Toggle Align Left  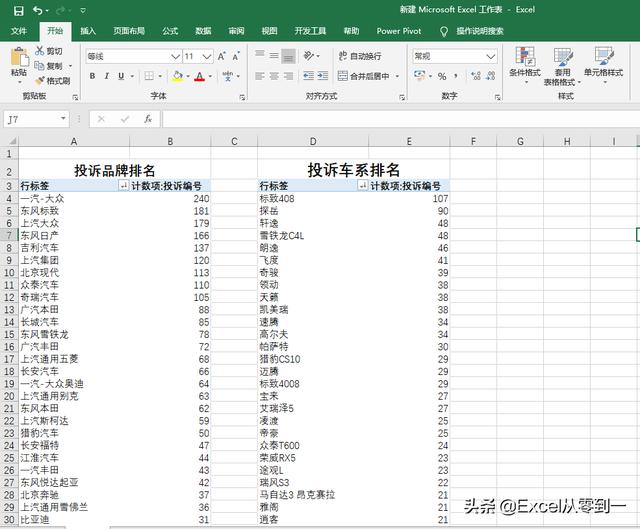pos(260,76)
